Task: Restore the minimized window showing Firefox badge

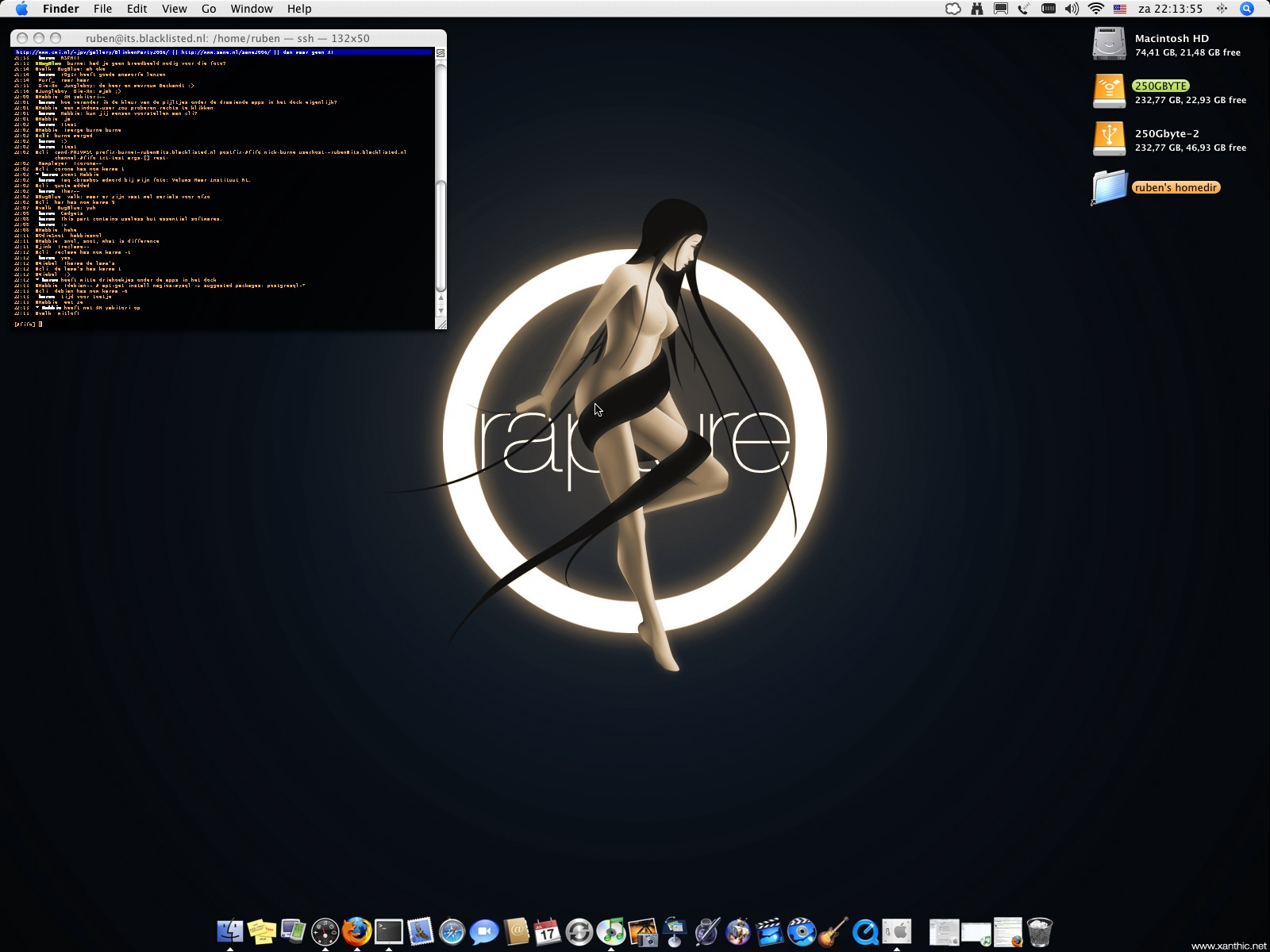Action: pyautogui.click(x=1008, y=932)
